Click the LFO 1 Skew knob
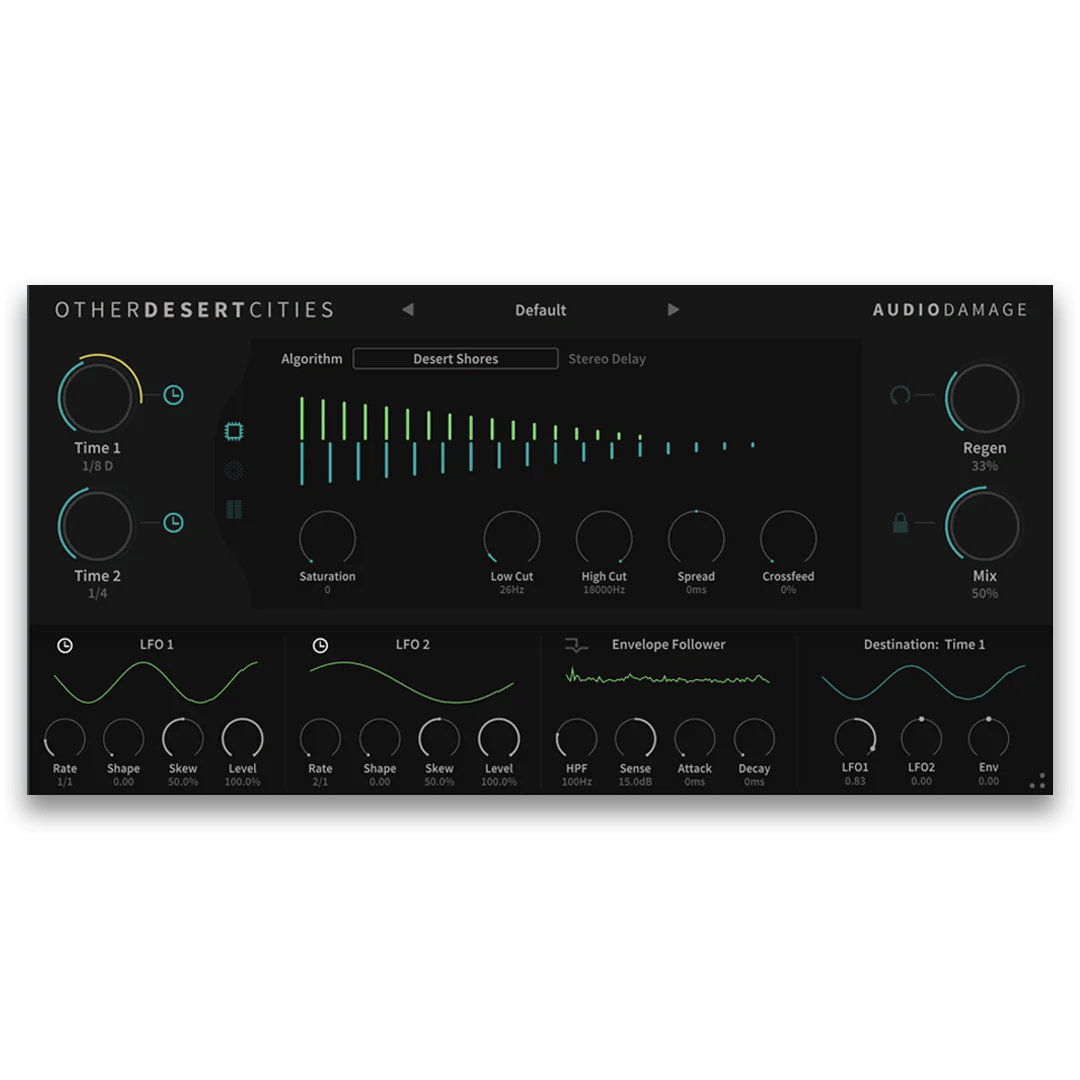The width and height of the screenshot is (1080, 1080). pos(183,738)
